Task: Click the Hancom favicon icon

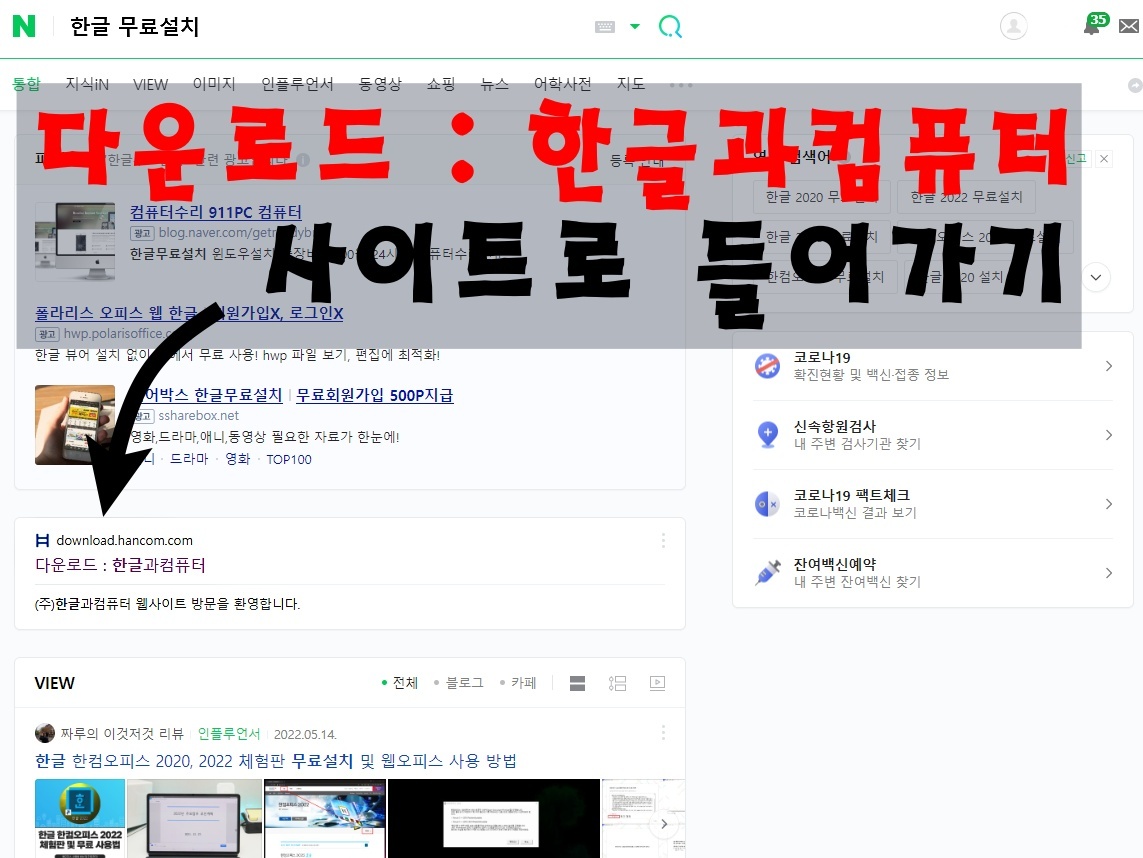Action: 42,540
